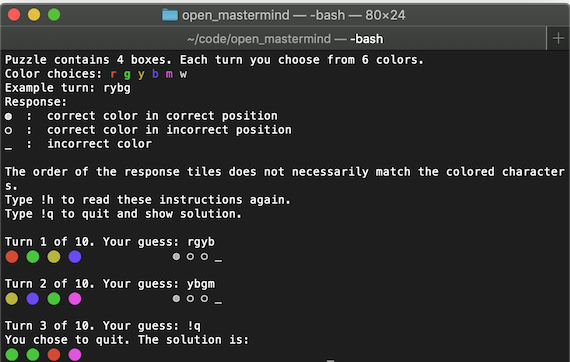This screenshot has height=362, width=570.
Task: Open a new terminal tab with plus button
Action: click(x=558, y=38)
